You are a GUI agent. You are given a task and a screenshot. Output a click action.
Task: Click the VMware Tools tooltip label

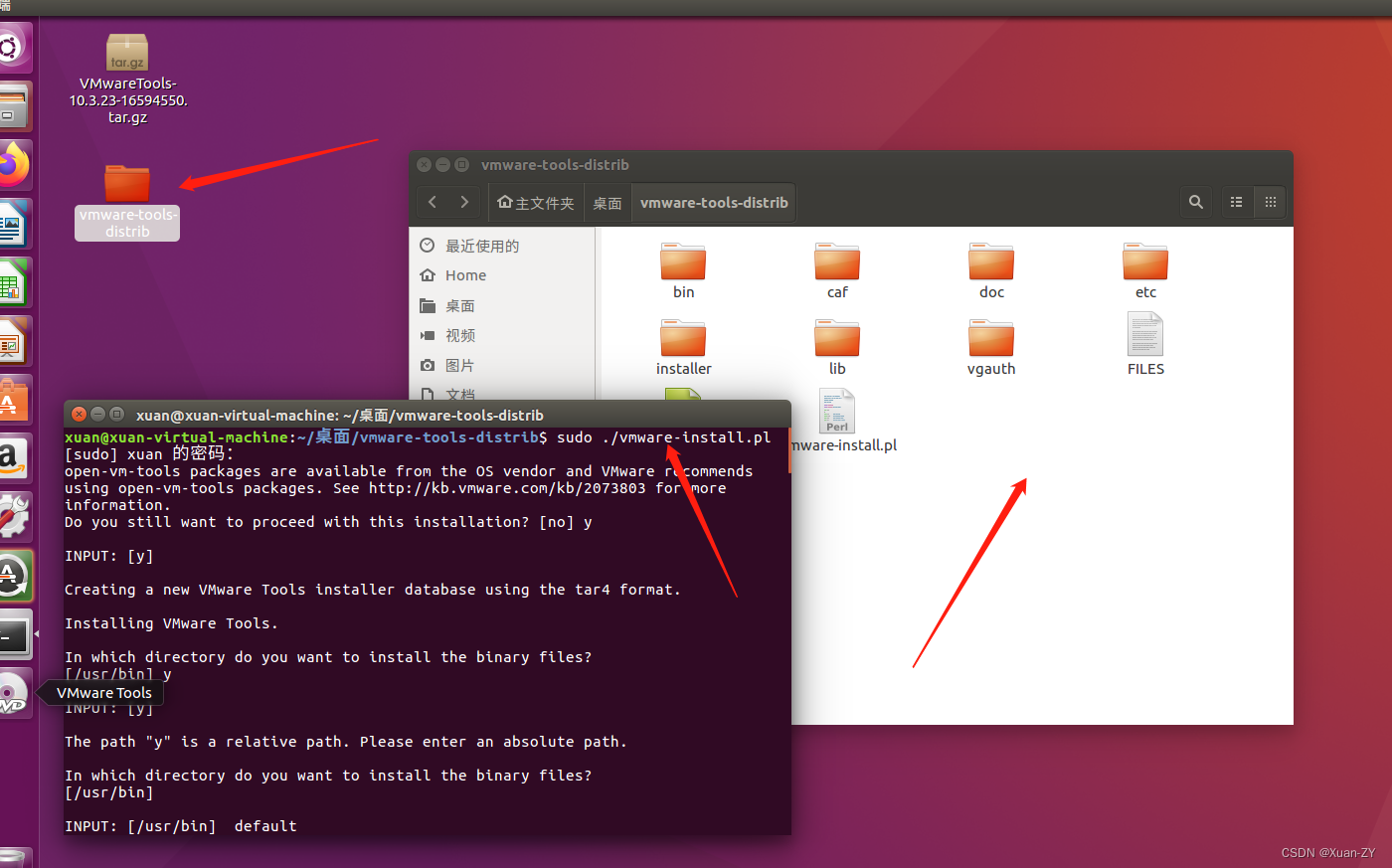(104, 693)
